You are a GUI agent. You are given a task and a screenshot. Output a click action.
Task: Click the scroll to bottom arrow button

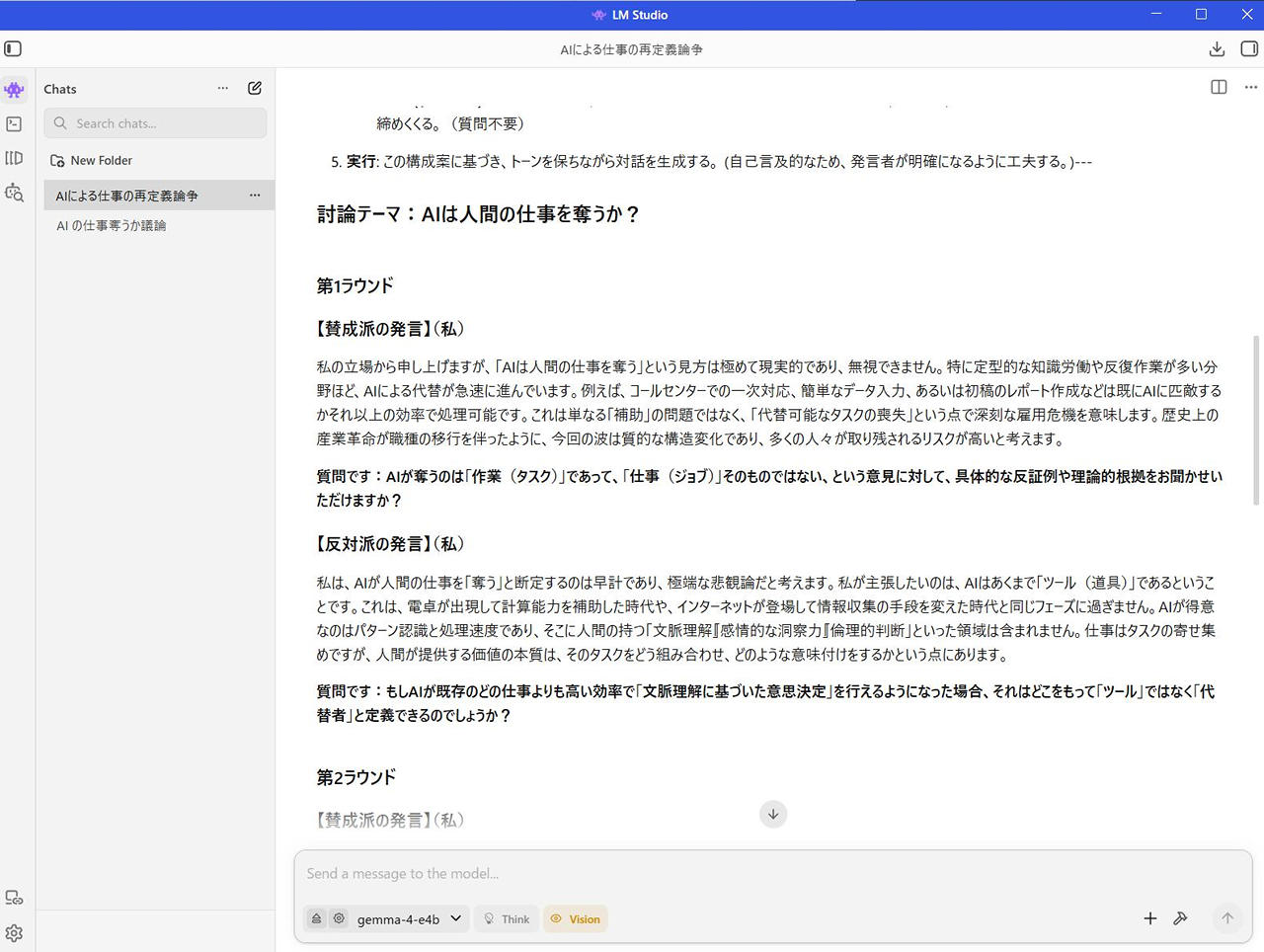click(773, 814)
